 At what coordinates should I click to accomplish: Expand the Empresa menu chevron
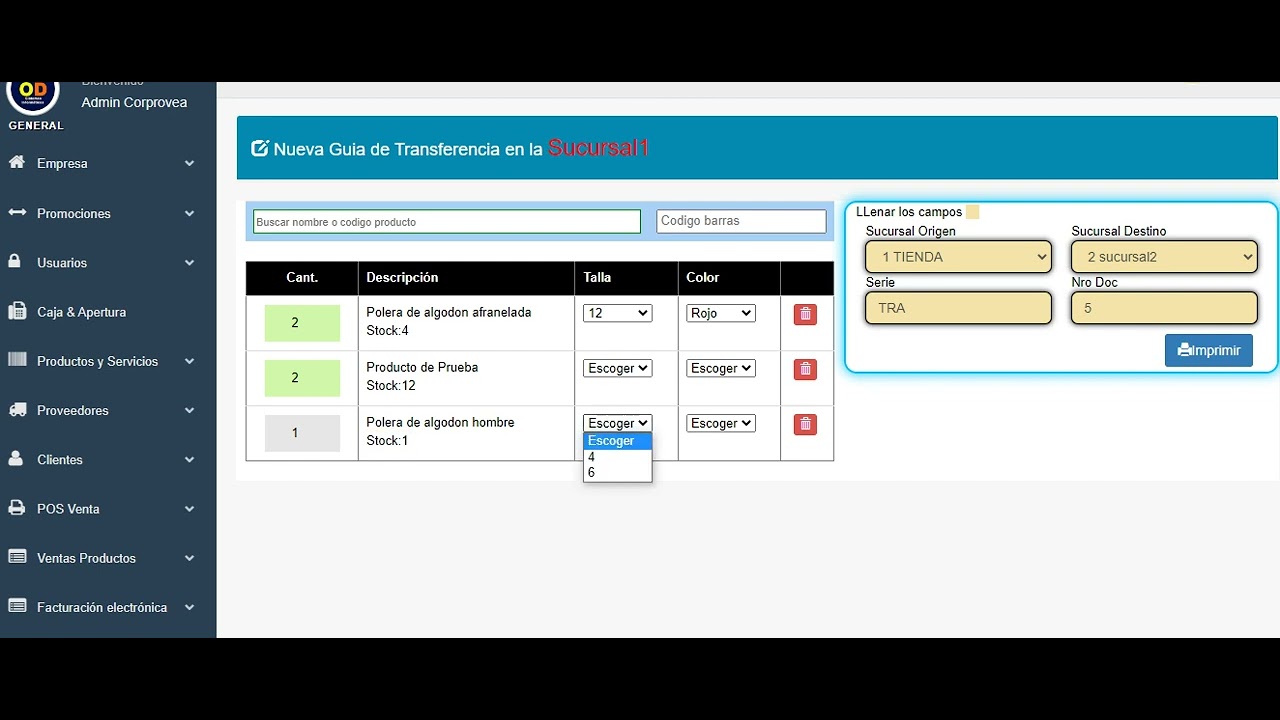(189, 163)
